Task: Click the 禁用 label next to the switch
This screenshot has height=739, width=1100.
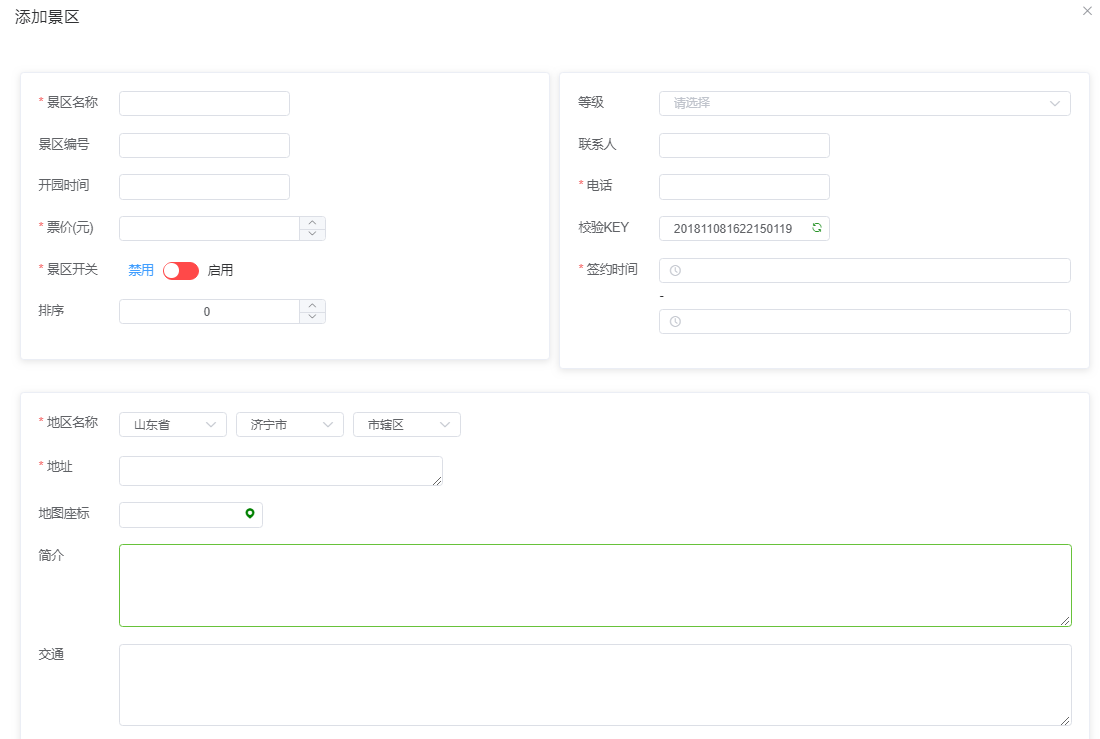Action: point(141,270)
